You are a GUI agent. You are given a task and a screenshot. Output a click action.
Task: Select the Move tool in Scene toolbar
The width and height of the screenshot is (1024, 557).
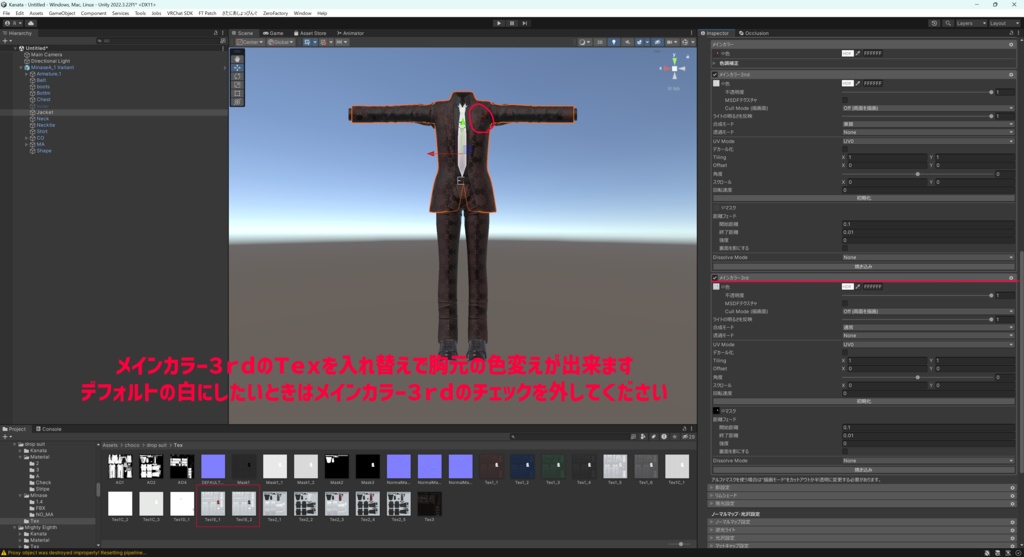(x=237, y=67)
